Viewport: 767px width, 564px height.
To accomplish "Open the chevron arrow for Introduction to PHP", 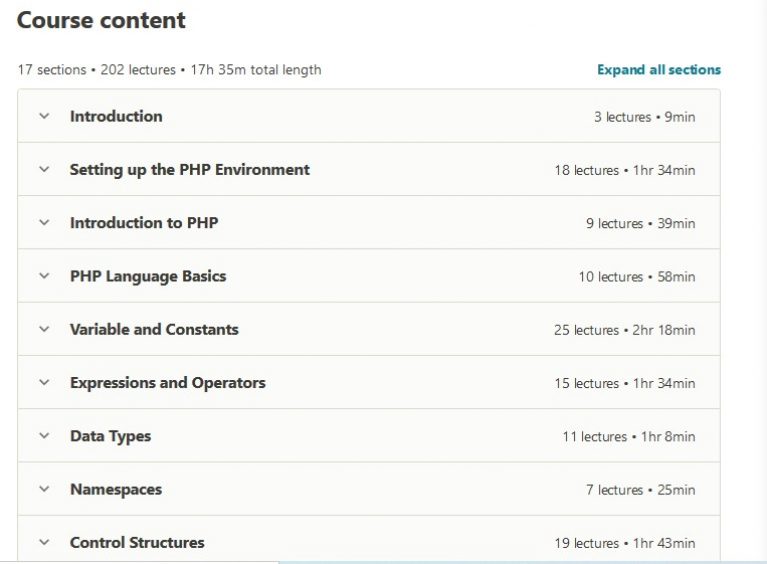I will tap(45, 223).
